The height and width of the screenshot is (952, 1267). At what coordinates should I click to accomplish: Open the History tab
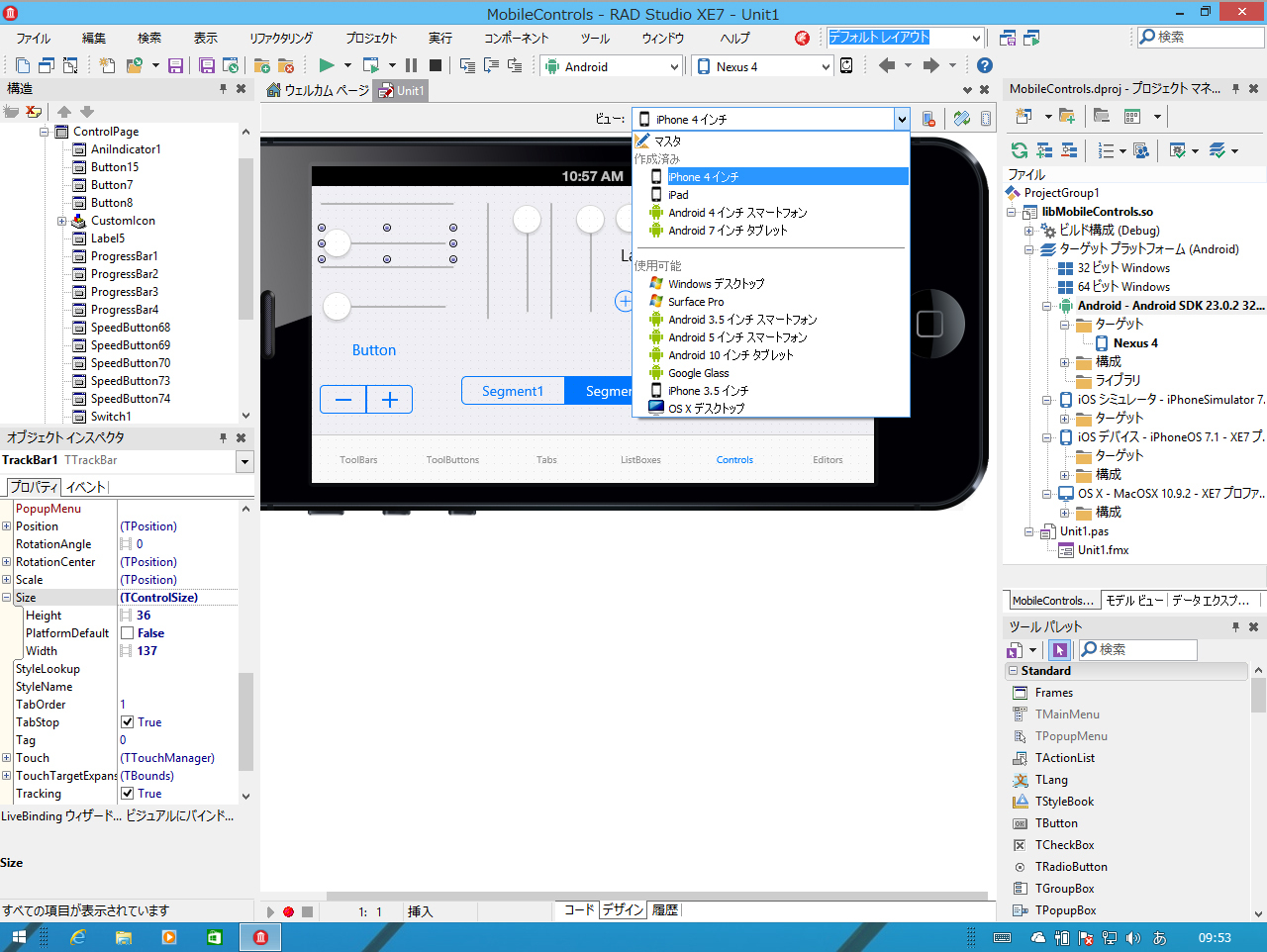tap(665, 909)
